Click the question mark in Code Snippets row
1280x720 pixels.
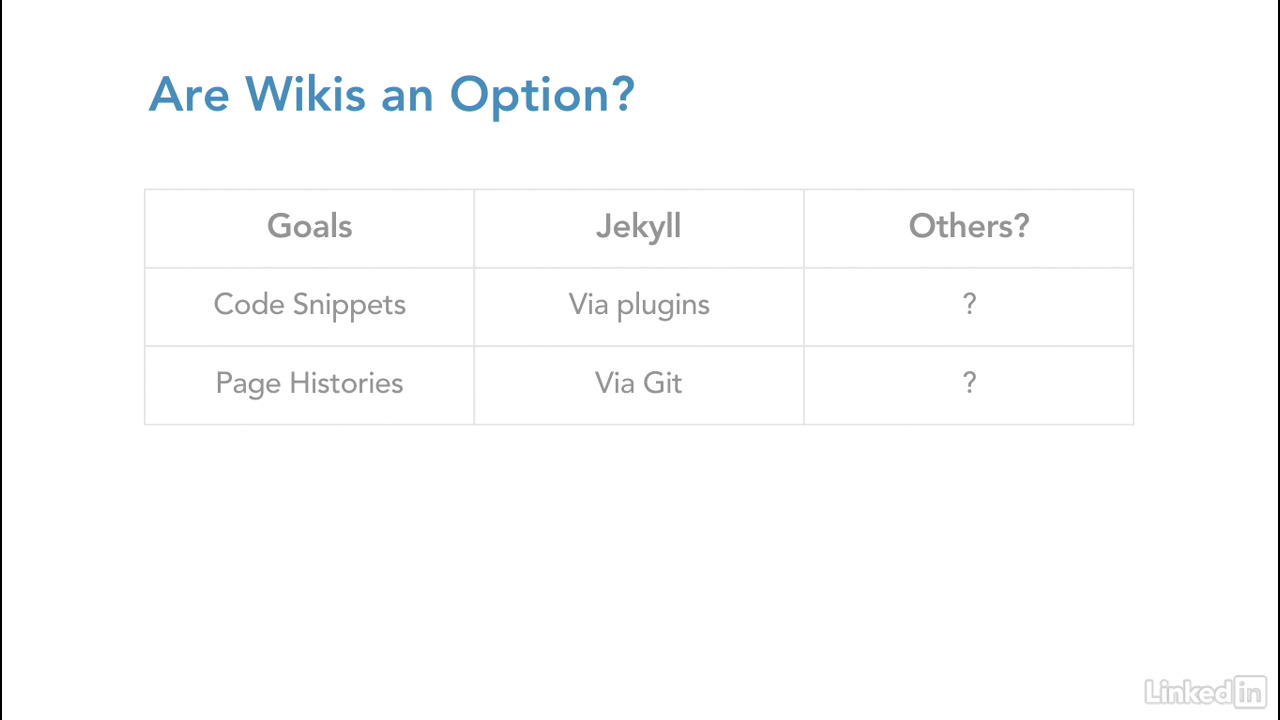(968, 305)
